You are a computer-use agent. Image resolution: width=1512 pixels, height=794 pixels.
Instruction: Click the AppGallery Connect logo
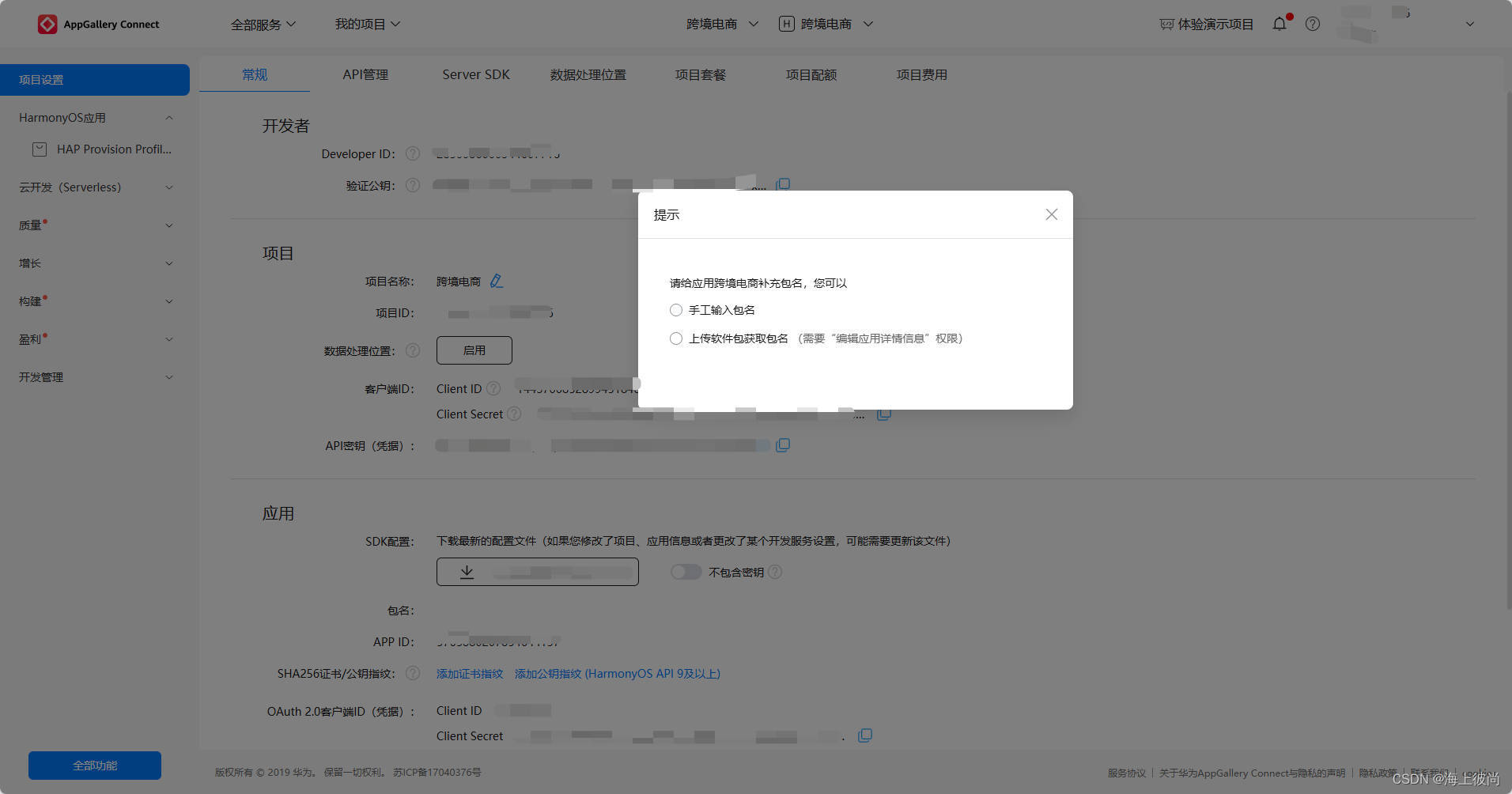coord(99,25)
